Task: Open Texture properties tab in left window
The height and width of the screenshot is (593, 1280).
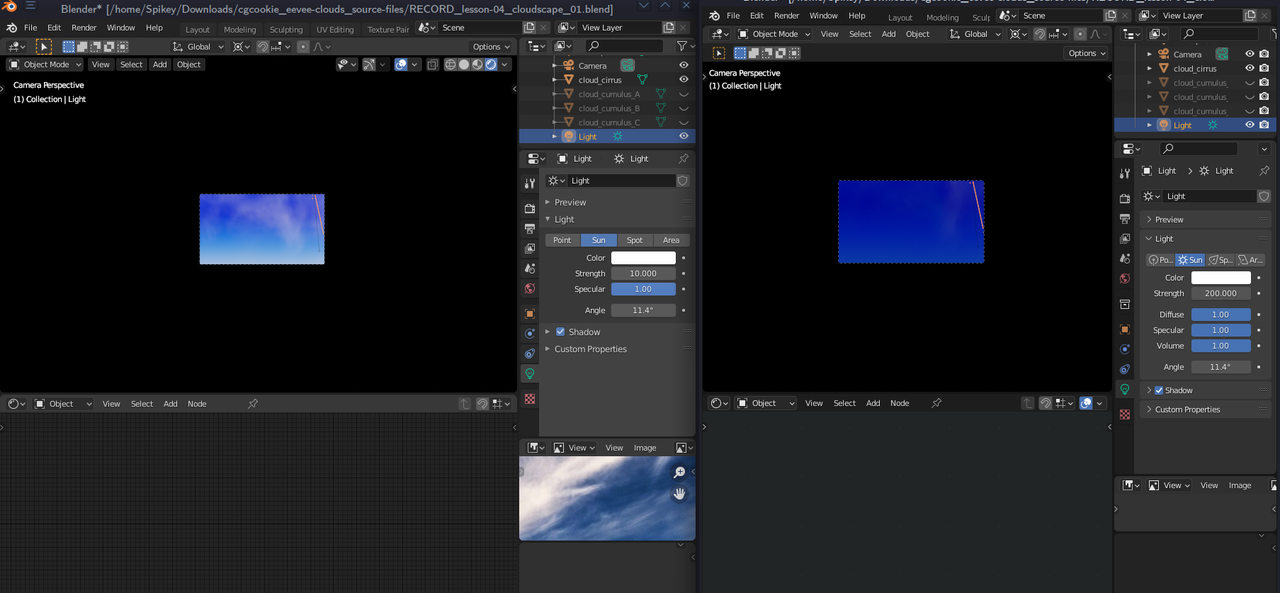Action: [530, 398]
